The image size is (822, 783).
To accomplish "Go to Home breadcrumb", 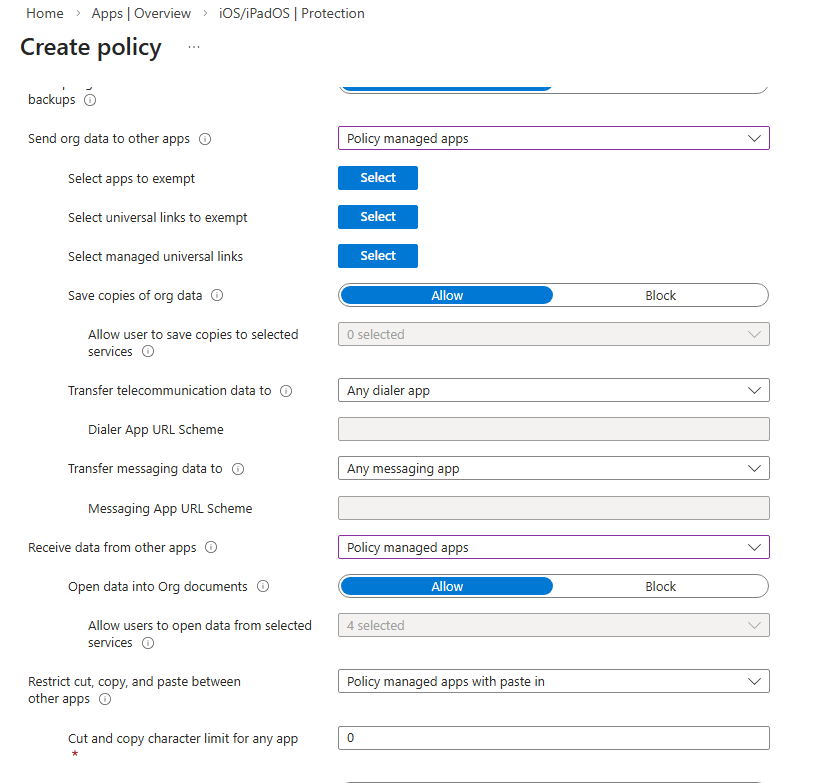I will point(45,13).
